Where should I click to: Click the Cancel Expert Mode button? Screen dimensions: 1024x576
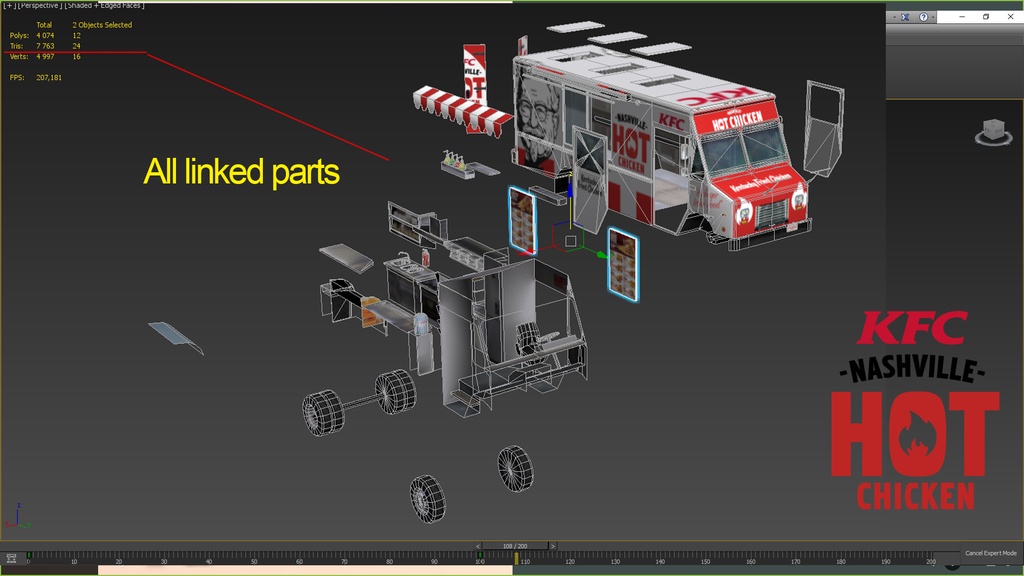pos(990,553)
